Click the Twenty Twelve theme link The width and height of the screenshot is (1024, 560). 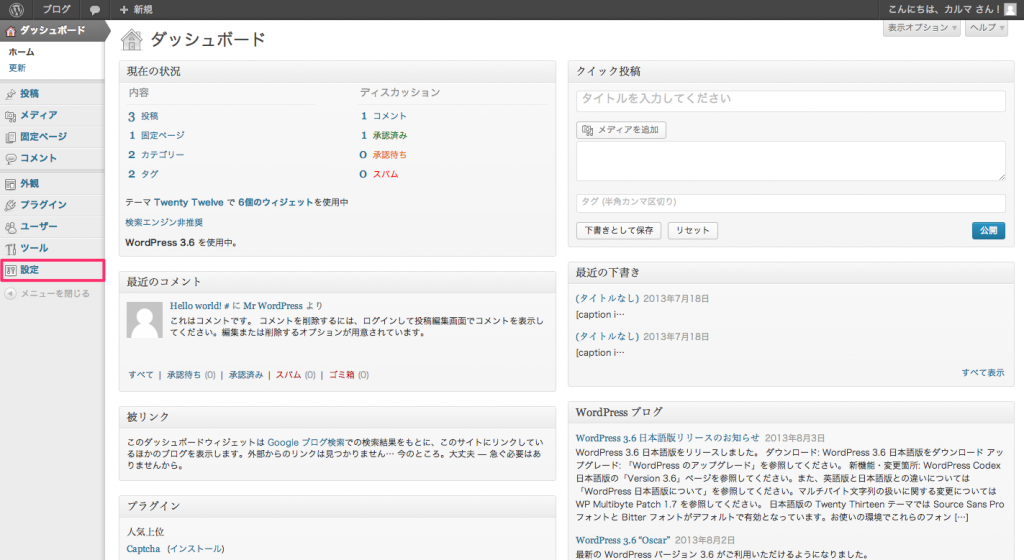189,202
